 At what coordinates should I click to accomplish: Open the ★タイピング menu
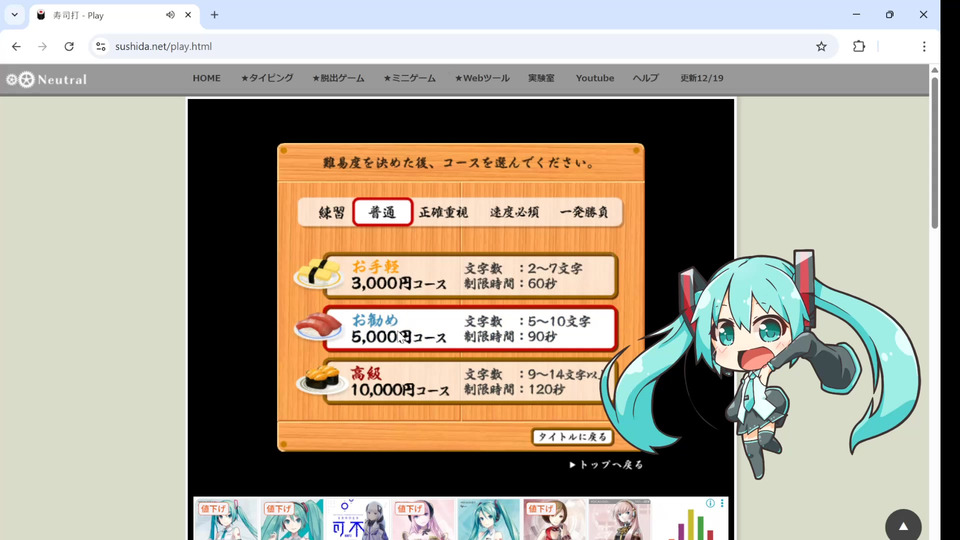267,78
